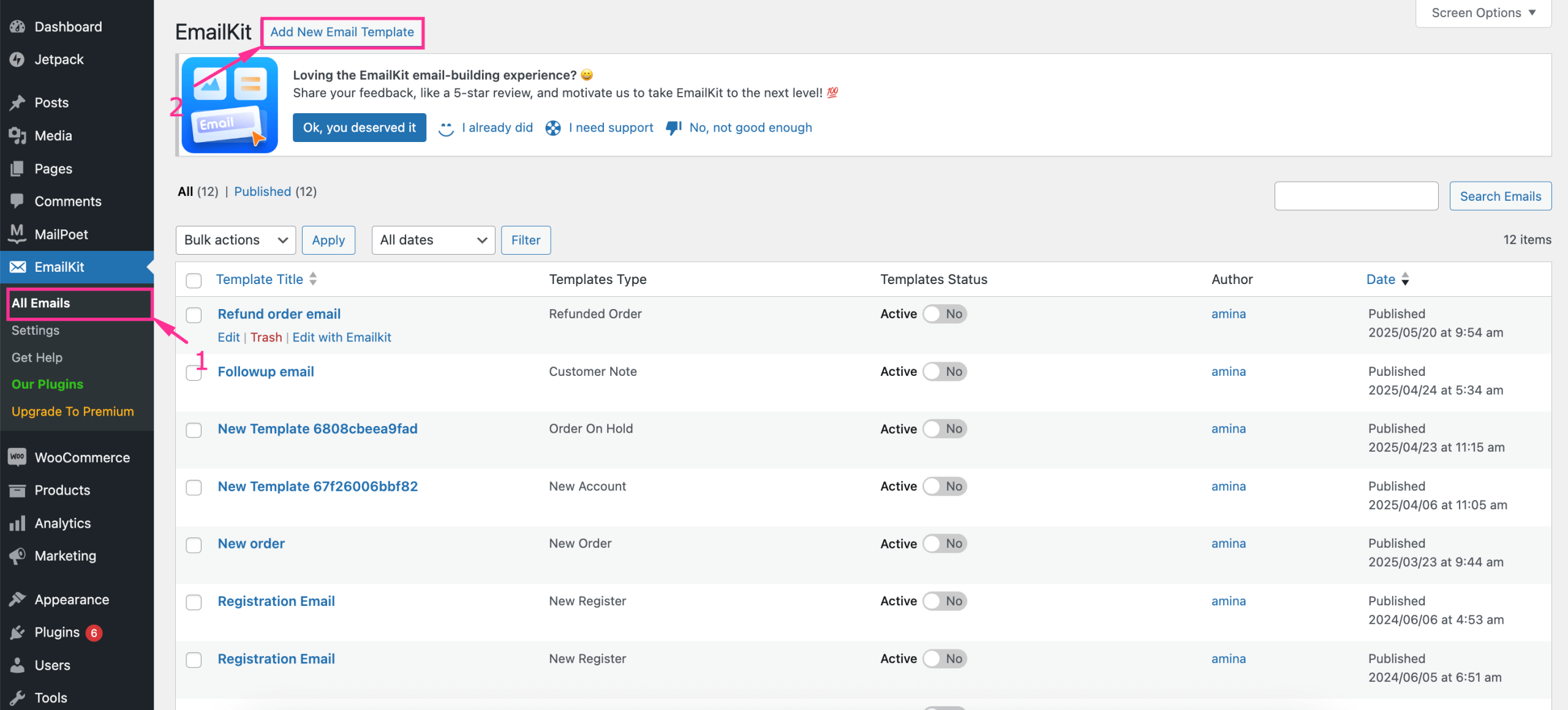
Task: Toggle Active switch for New order
Action: pyautogui.click(x=944, y=544)
